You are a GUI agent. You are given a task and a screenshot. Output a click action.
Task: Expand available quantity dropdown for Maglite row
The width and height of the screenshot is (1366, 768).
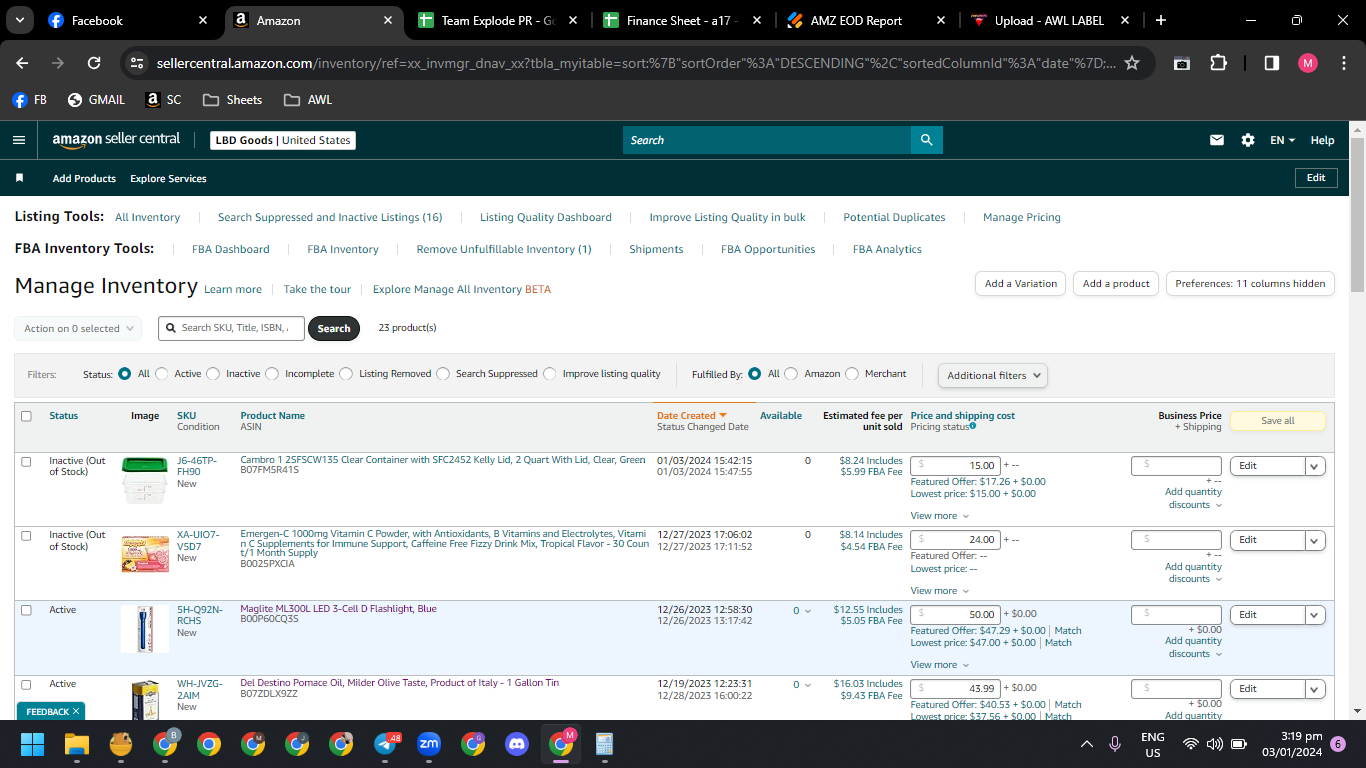click(x=803, y=610)
